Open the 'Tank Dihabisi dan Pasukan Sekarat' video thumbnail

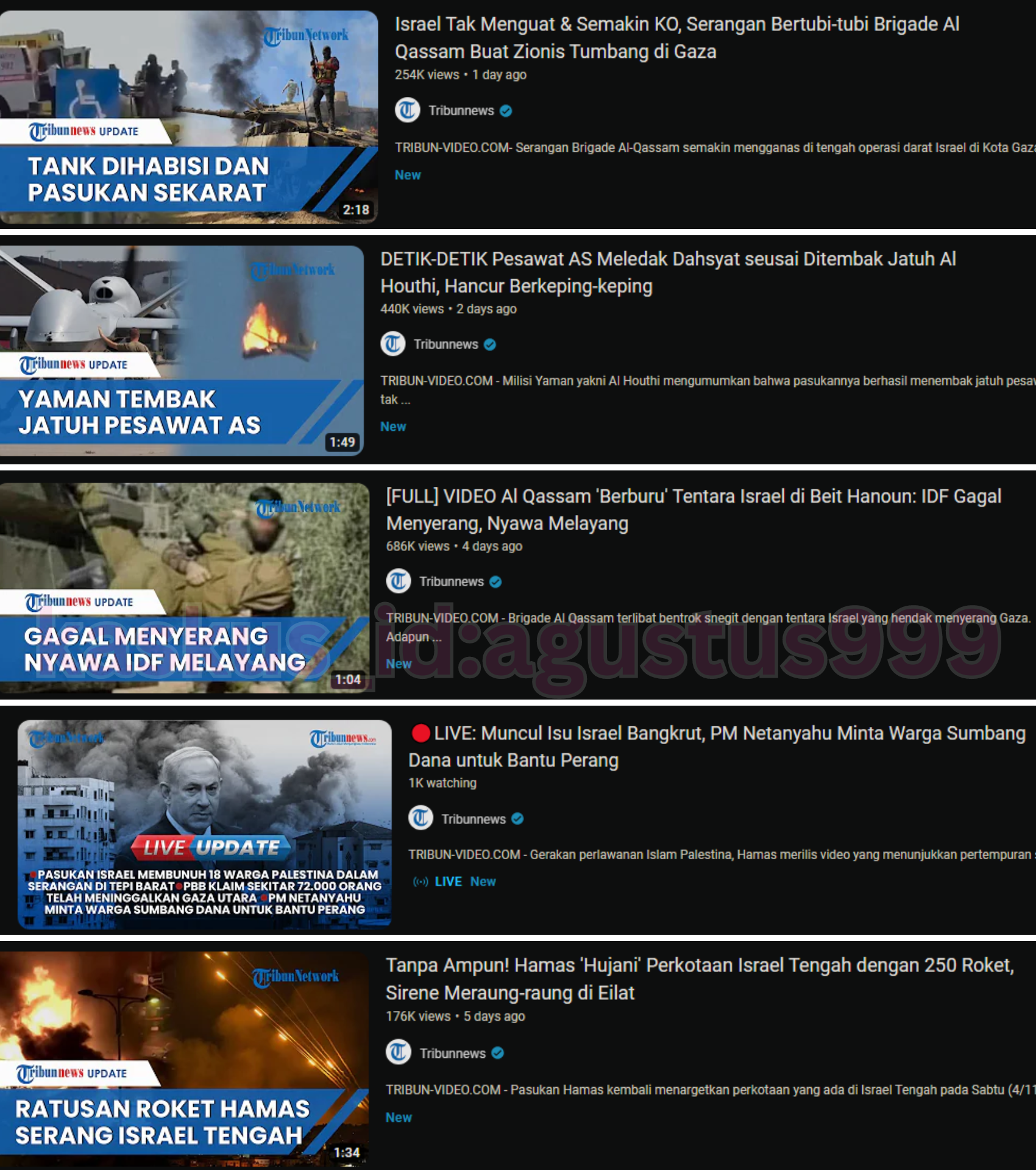(x=189, y=117)
